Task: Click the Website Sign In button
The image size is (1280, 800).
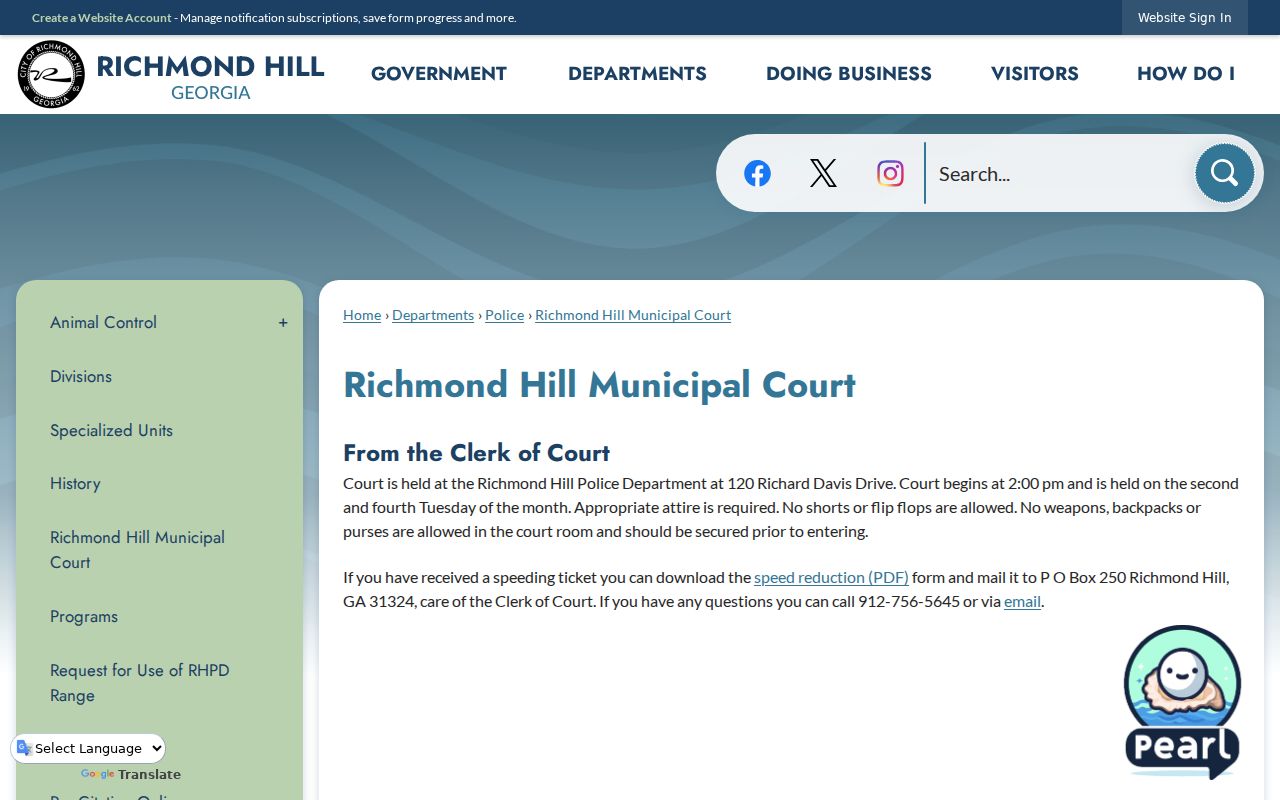Action: coord(1184,17)
